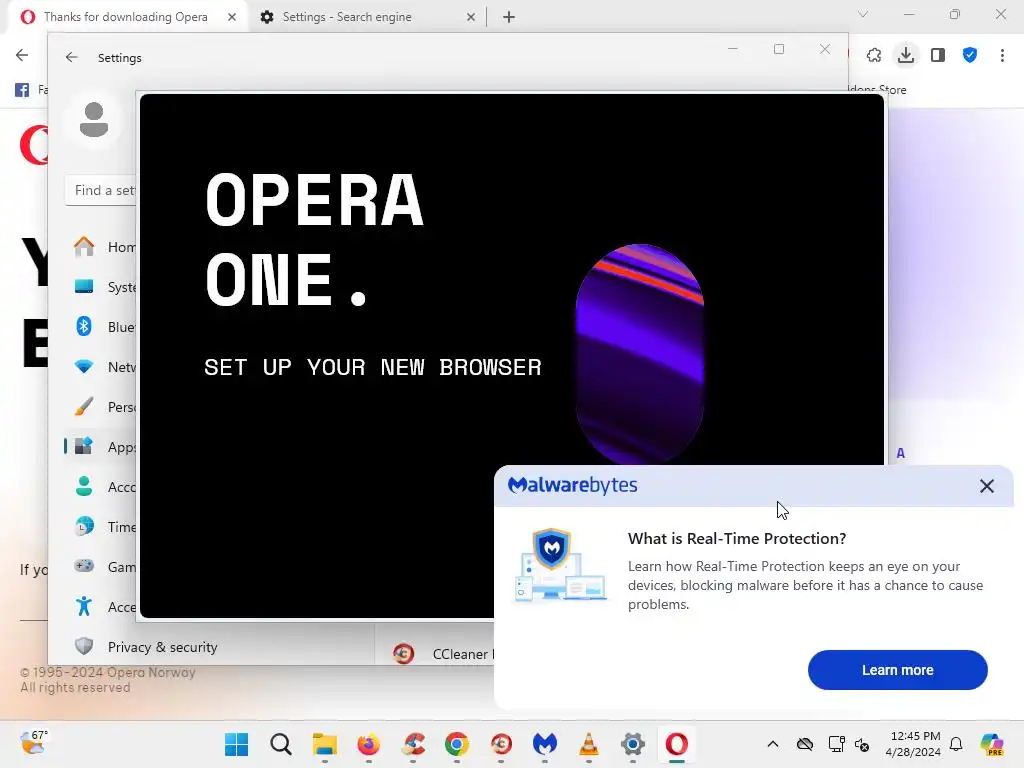This screenshot has height=768, width=1024.
Task: Click the Malwarebytes logo in the popup
Action: [573, 485]
